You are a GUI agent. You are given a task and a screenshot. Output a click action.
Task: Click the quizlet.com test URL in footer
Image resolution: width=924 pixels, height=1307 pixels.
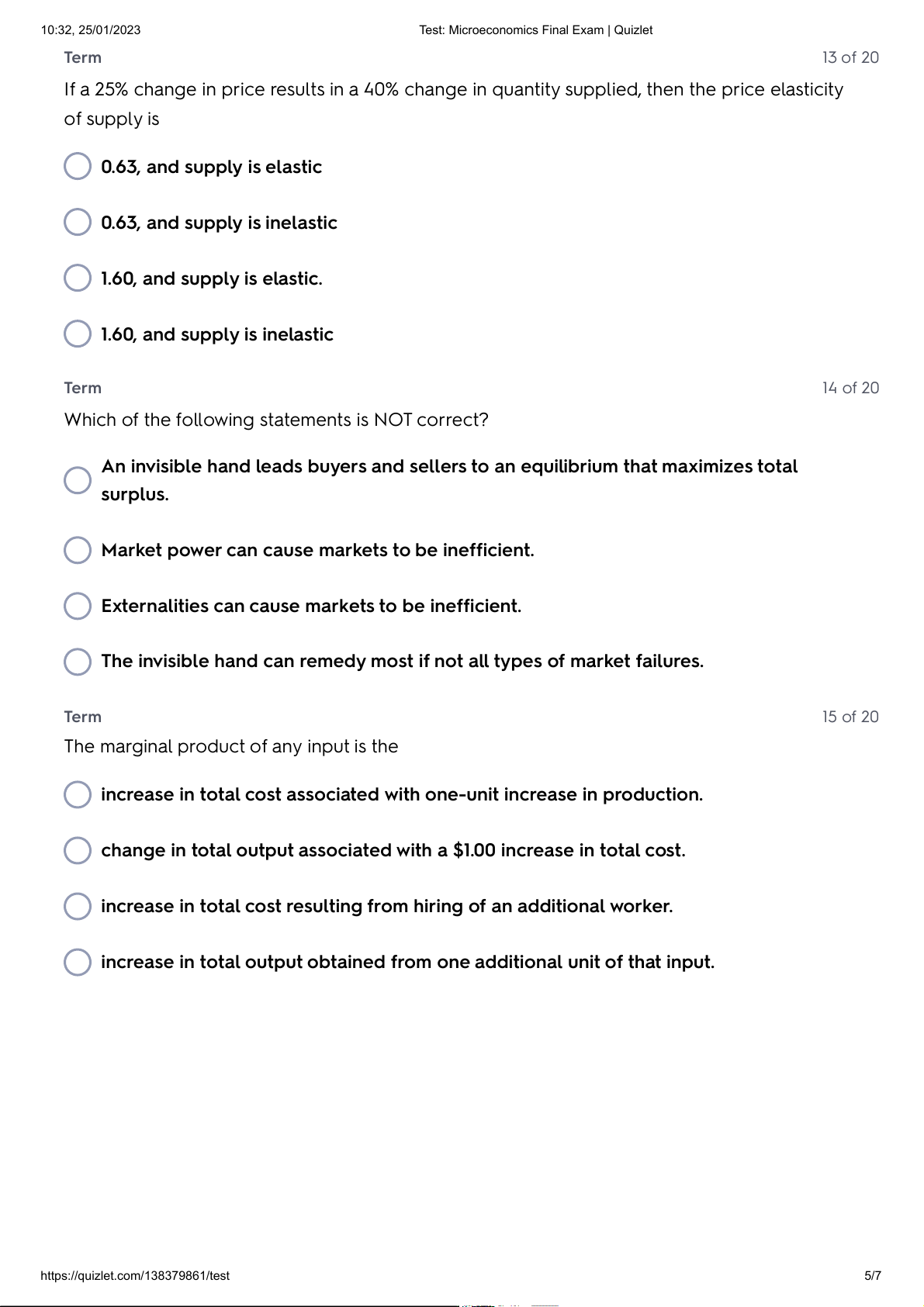[x=135, y=1276]
